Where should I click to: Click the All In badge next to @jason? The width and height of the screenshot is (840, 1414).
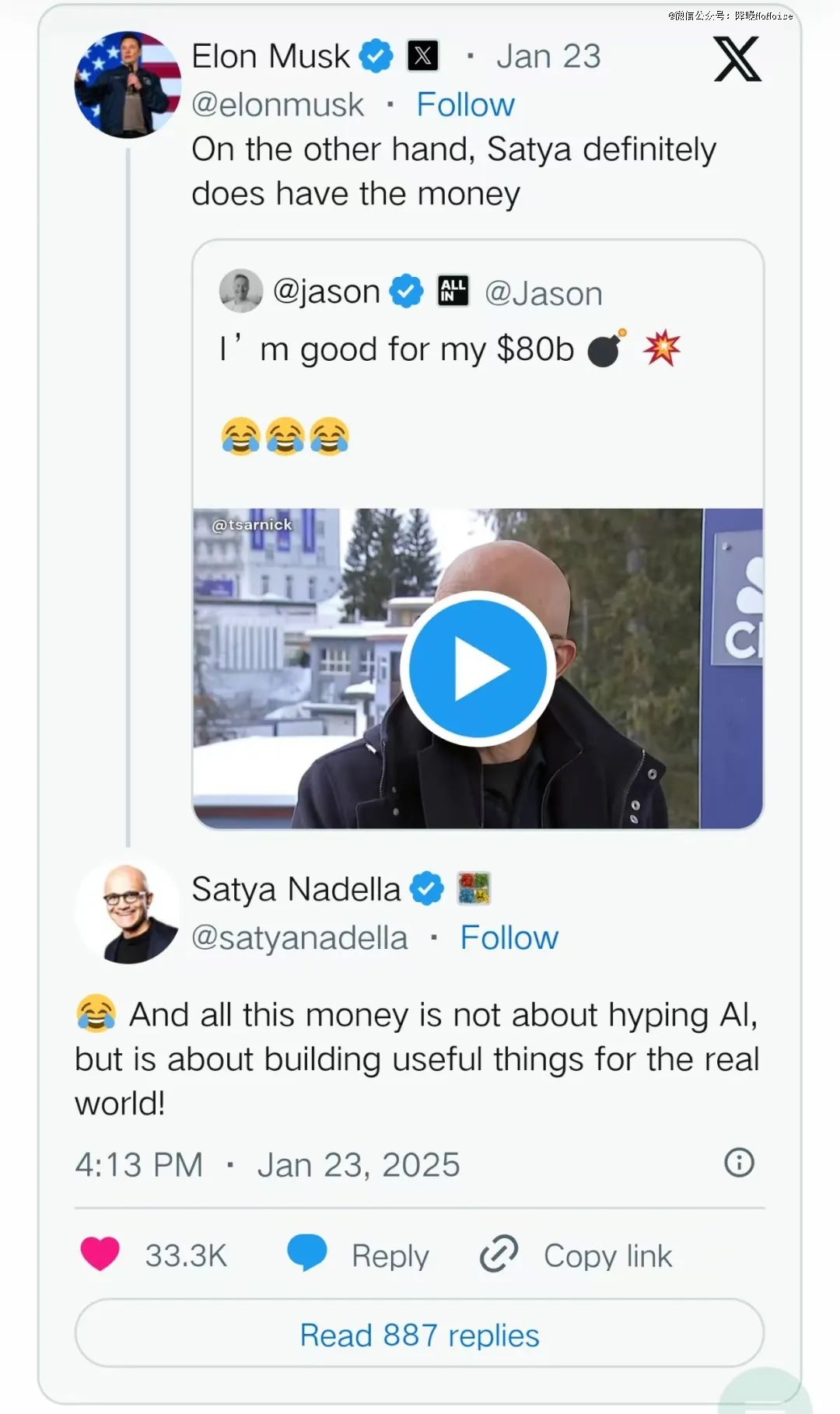(453, 291)
